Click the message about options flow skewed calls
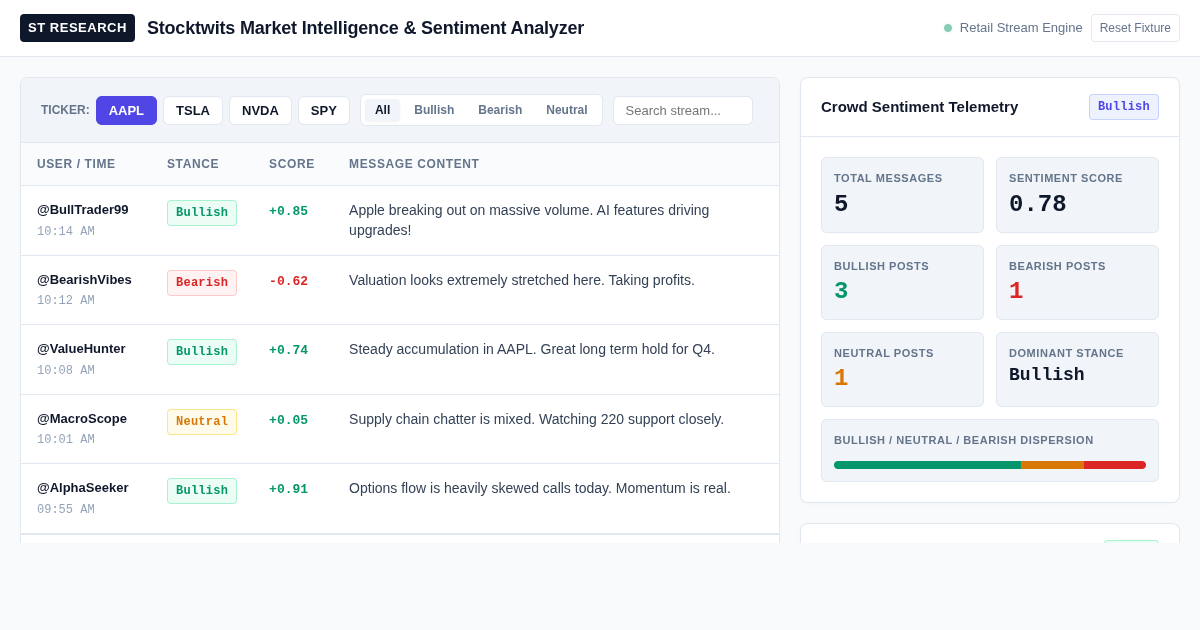Image resolution: width=1200 pixels, height=630 pixels. click(540, 488)
